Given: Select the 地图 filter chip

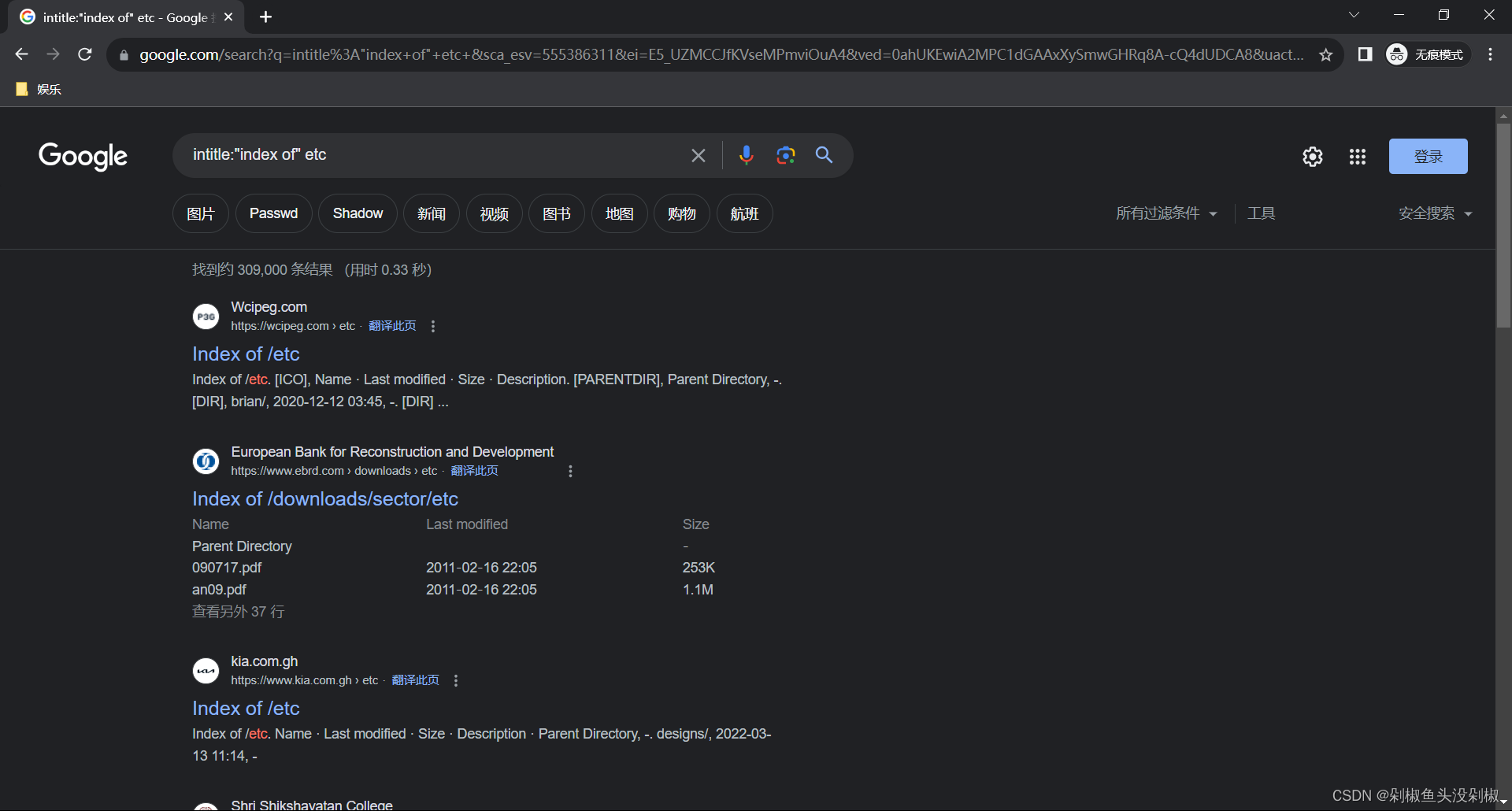Looking at the screenshot, I should pos(619,213).
